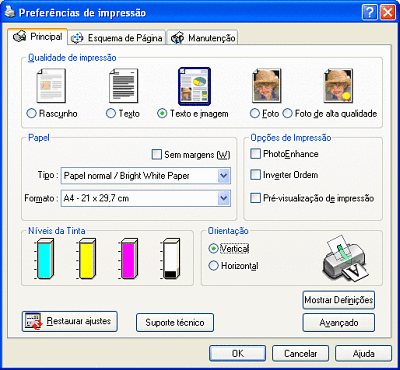Click the black ink level cartridge
Screen dimensions: 400x370
point(171,259)
